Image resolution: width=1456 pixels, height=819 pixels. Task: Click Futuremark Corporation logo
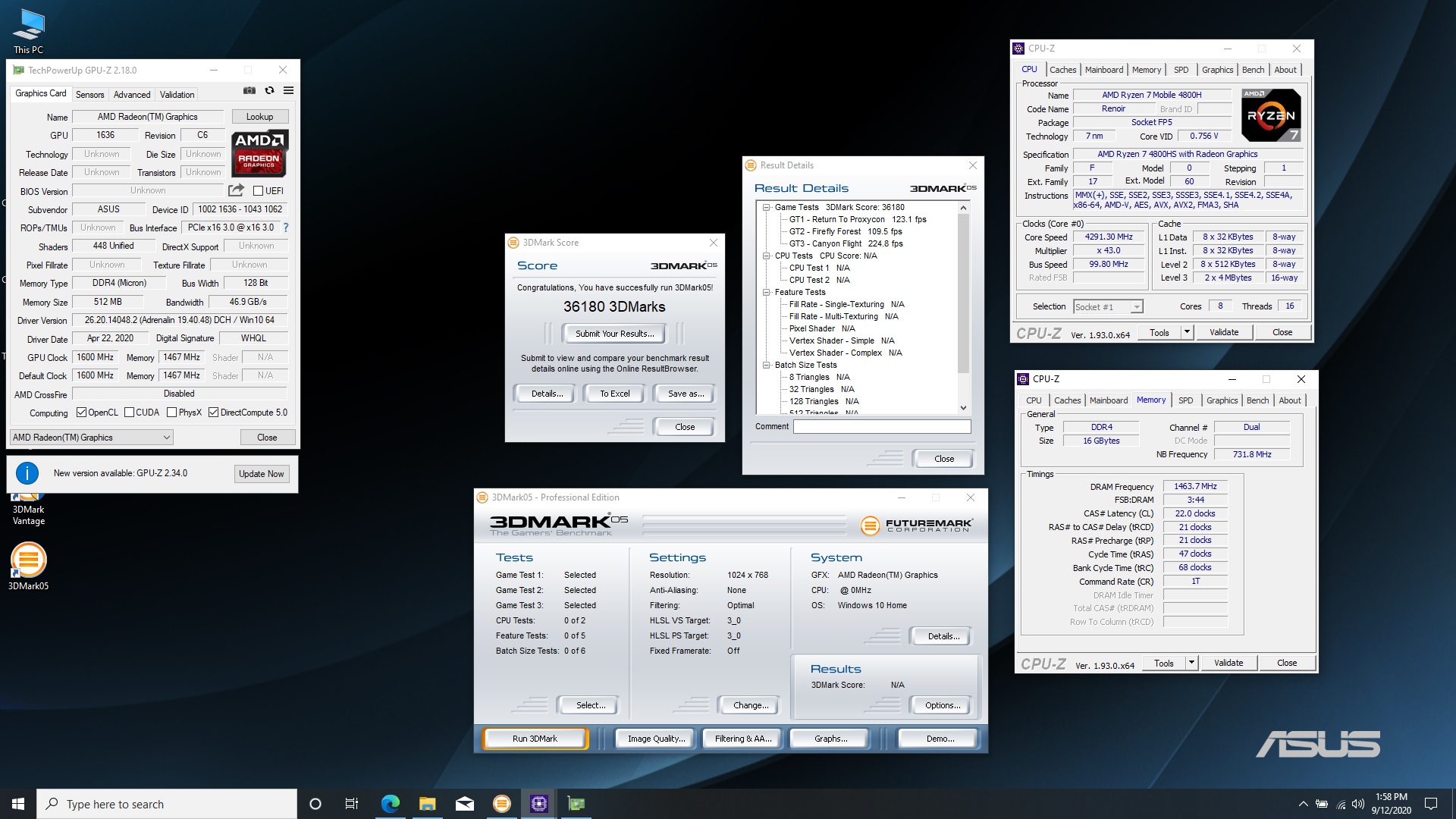(917, 525)
